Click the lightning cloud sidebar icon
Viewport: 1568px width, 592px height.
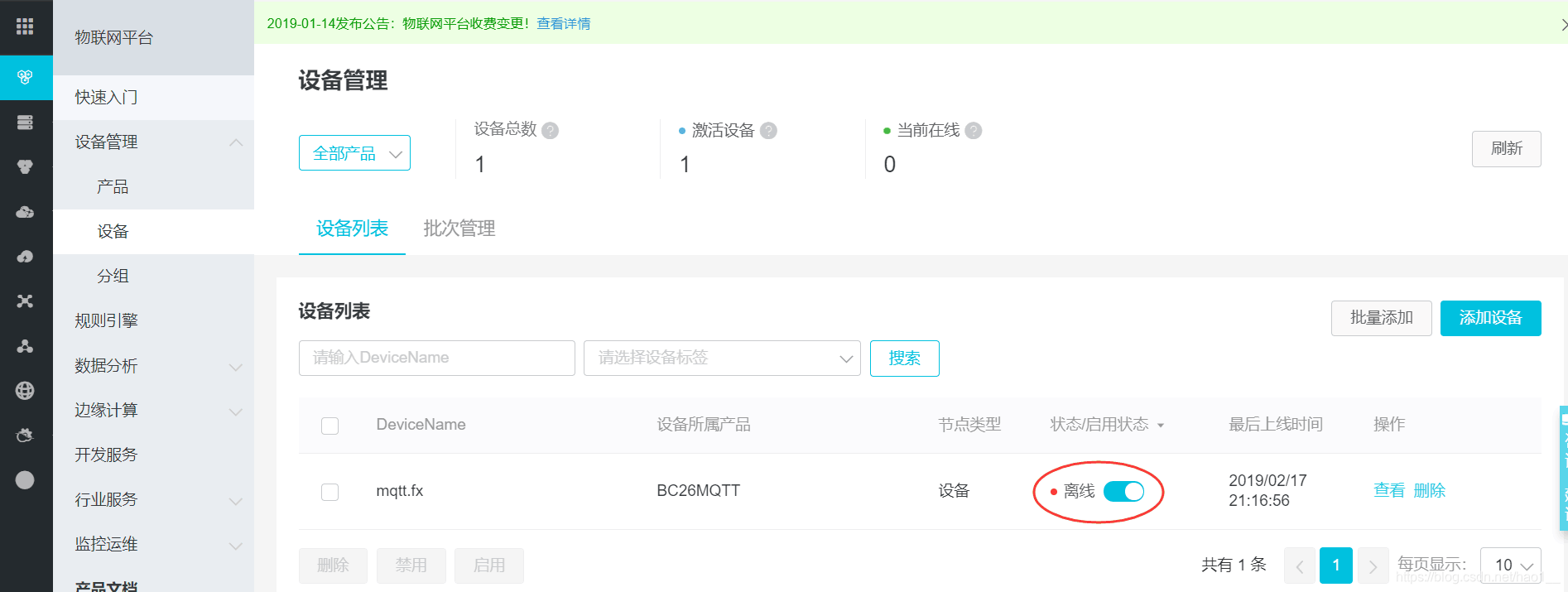click(25, 257)
